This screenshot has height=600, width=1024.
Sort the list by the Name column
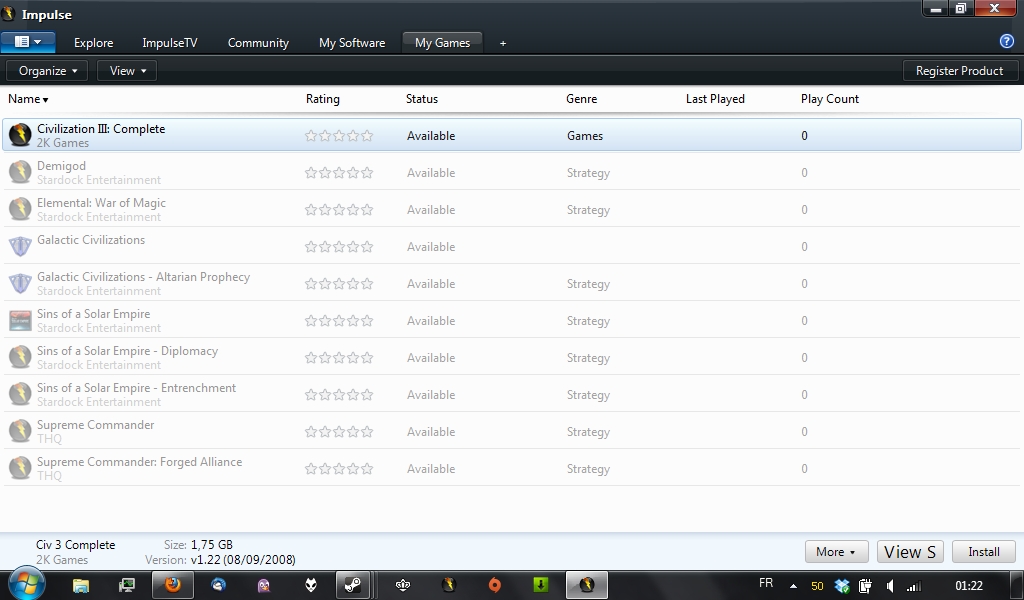[x=28, y=99]
